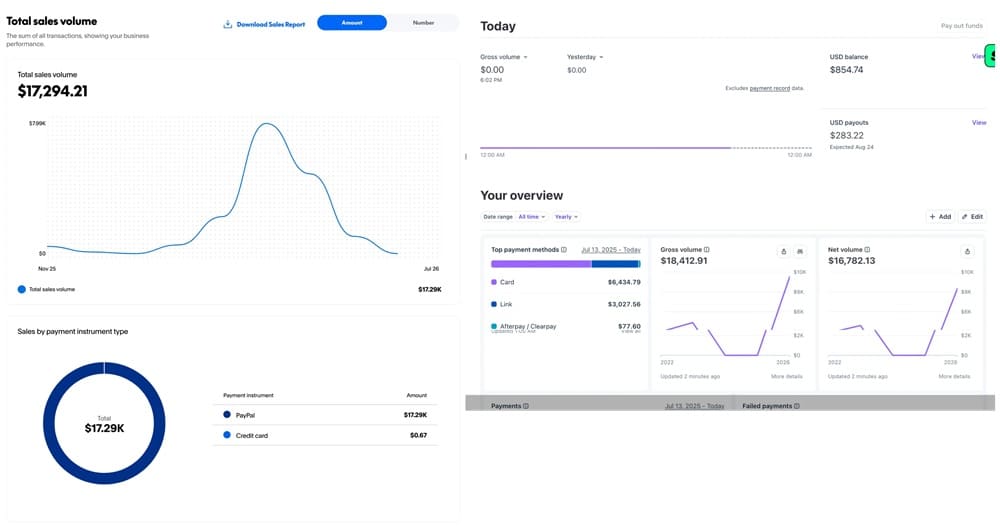Image resolution: width=1000 pixels, height=529 pixels.
Task: Click the Pay out funds button
Action: click(x=962, y=26)
